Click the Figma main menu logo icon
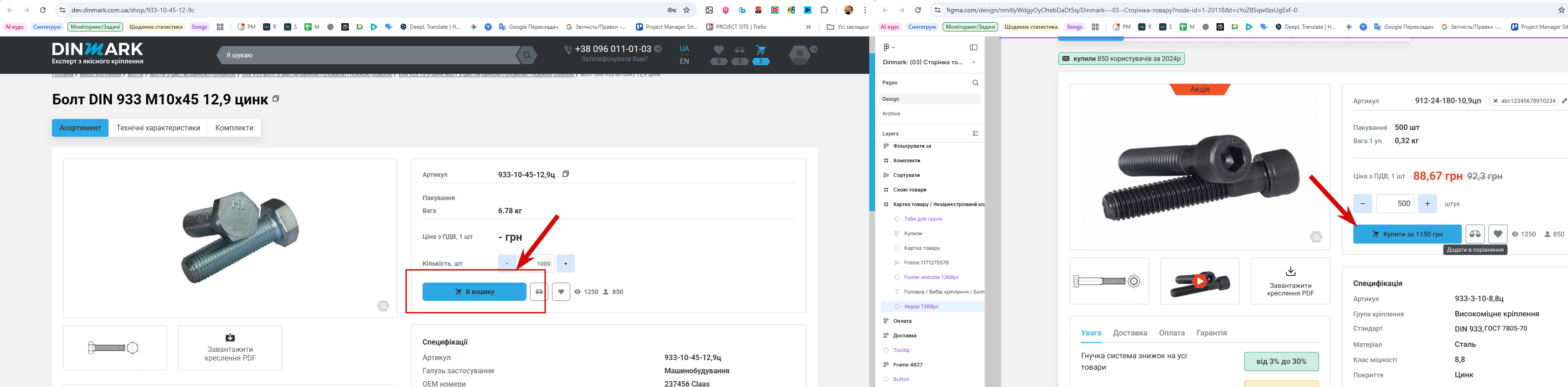This screenshot has height=387, width=1568. coord(887,47)
